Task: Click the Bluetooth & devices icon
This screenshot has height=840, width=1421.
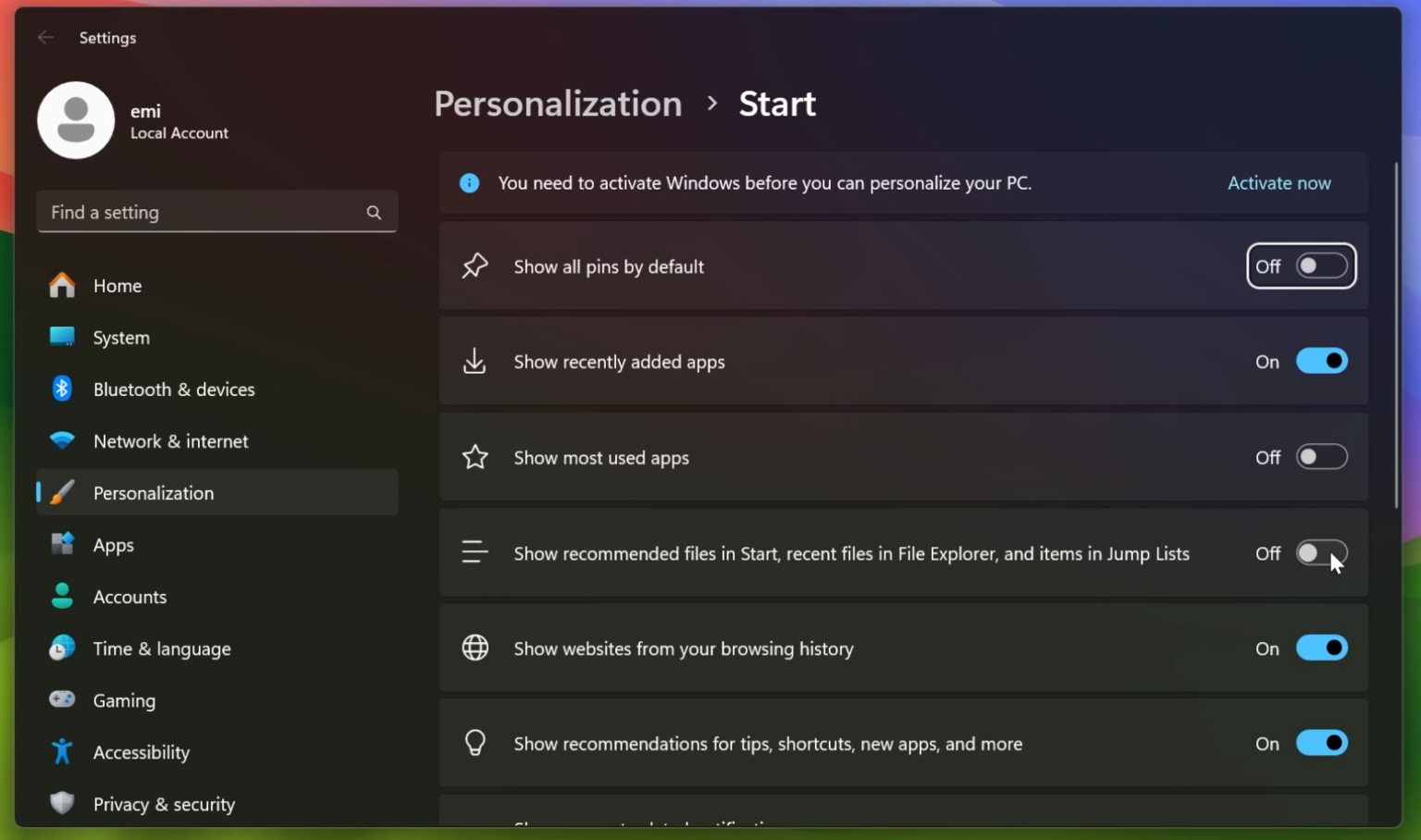Action: pyautogui.click(x=61, y=389)
